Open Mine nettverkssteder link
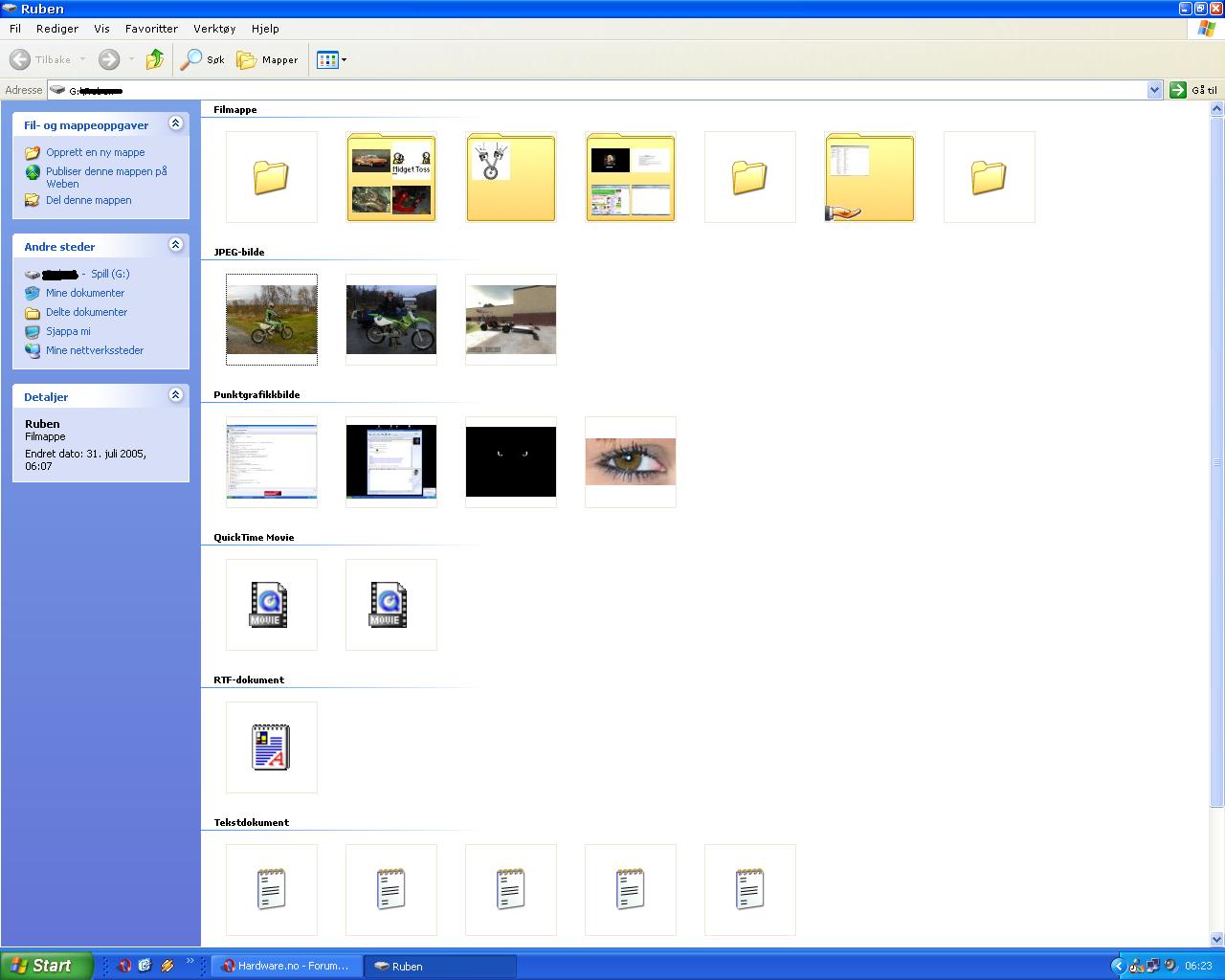Image resolution: width=1225 pixels, height=980 pixels. pos(94,350)
